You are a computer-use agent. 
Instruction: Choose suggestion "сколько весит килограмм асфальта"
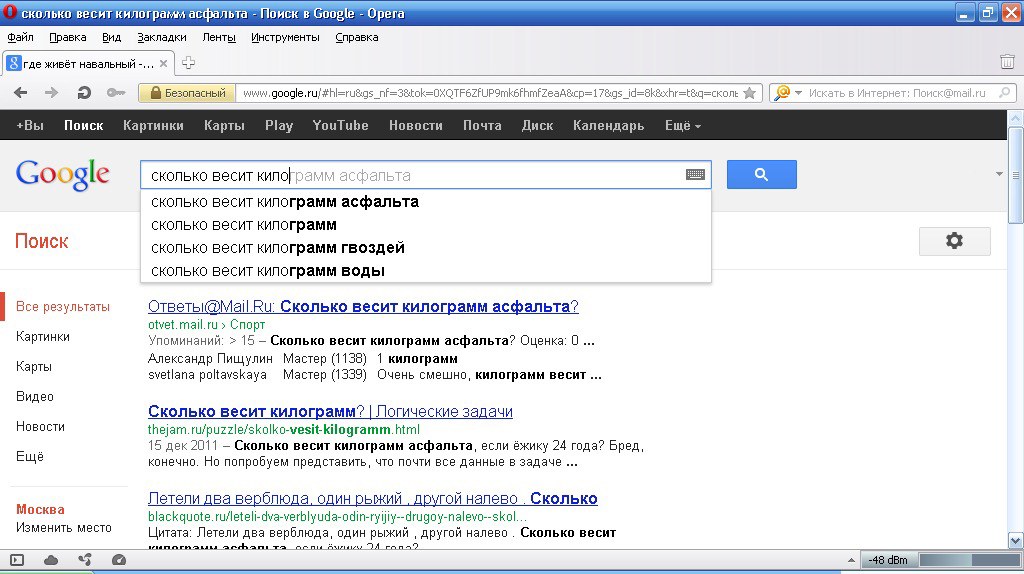[426, 202]
